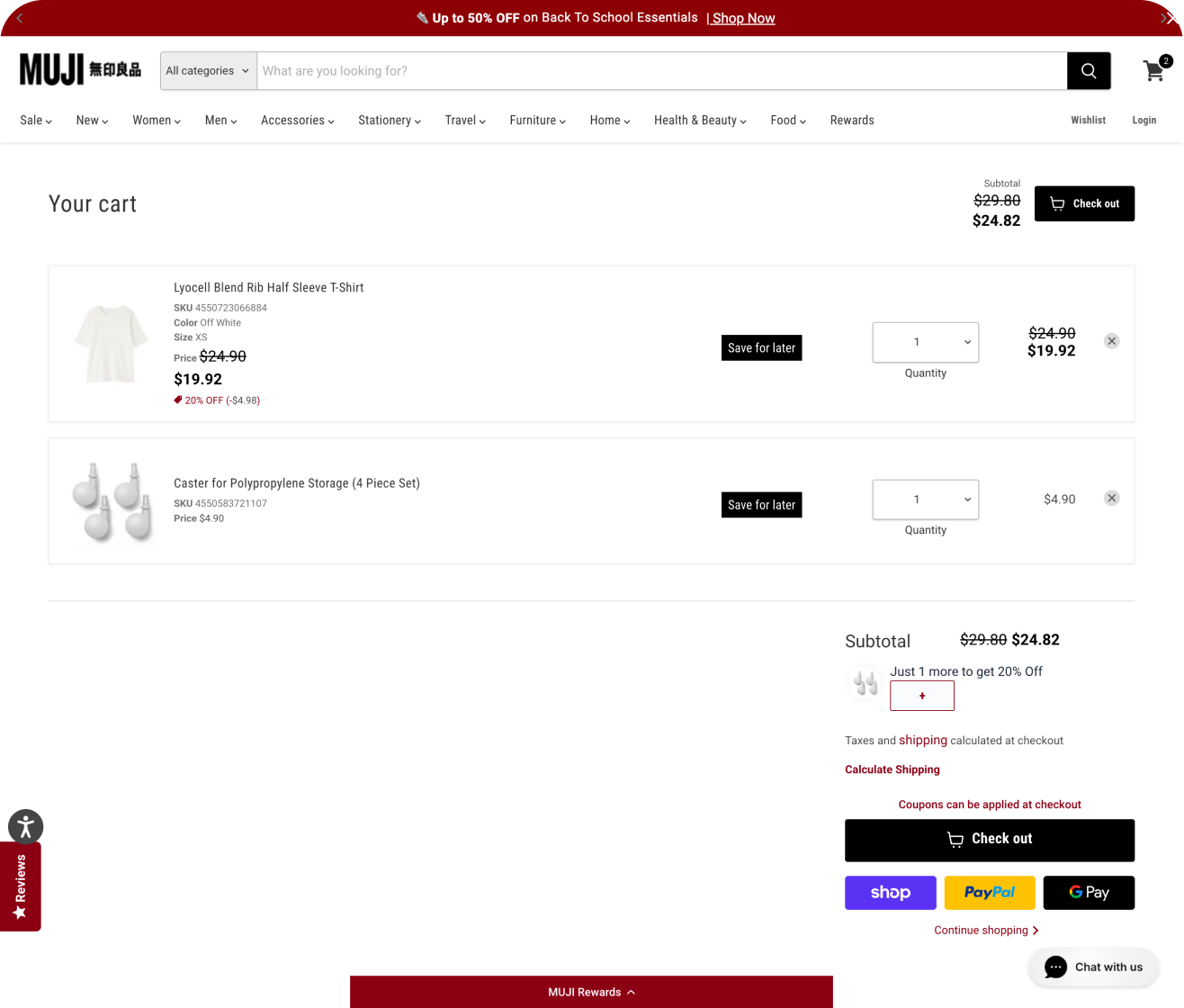Expand the Stationery menu
1184x1008 pixels.
click(390, 121)
